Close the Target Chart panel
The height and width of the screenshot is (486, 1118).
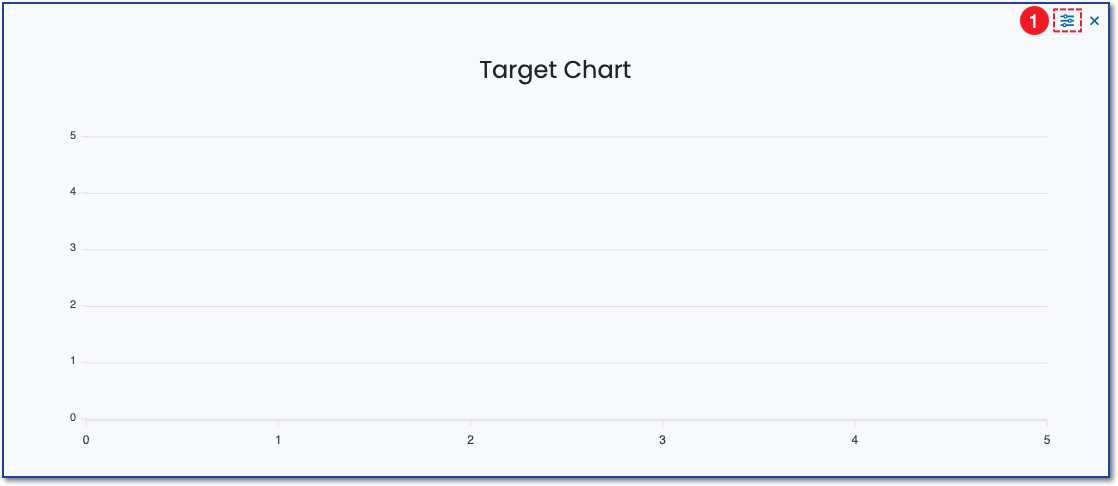[x=1094, y=21]
